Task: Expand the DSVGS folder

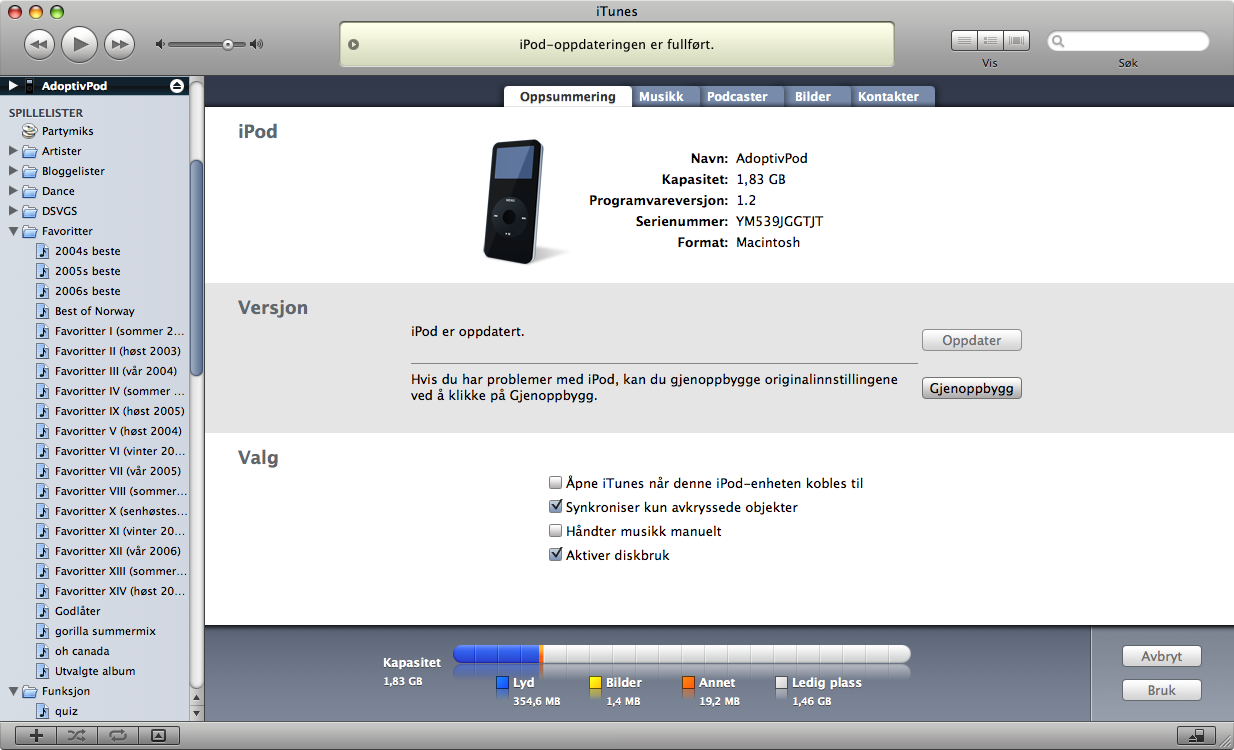Action: point(13,211)
